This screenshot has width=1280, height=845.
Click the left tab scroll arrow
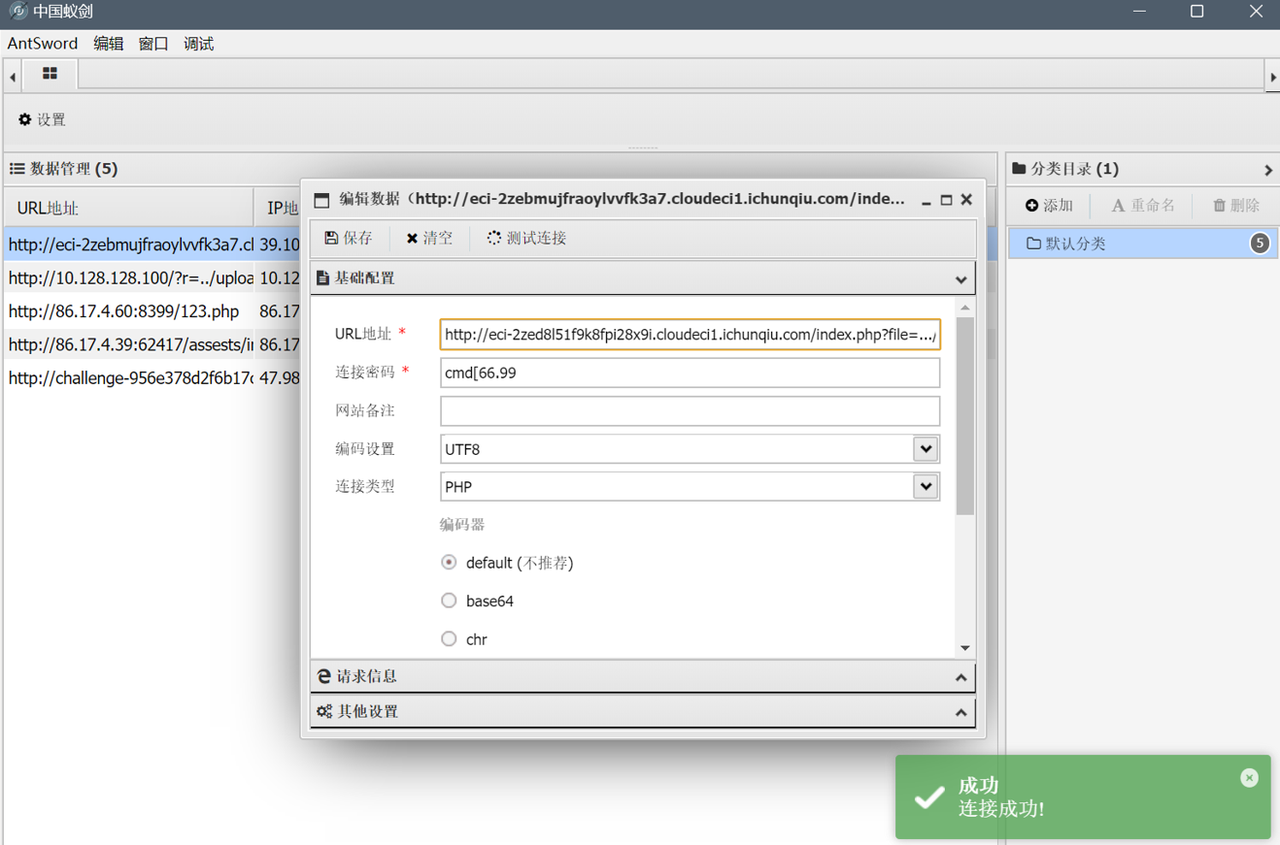coord(12,76)
